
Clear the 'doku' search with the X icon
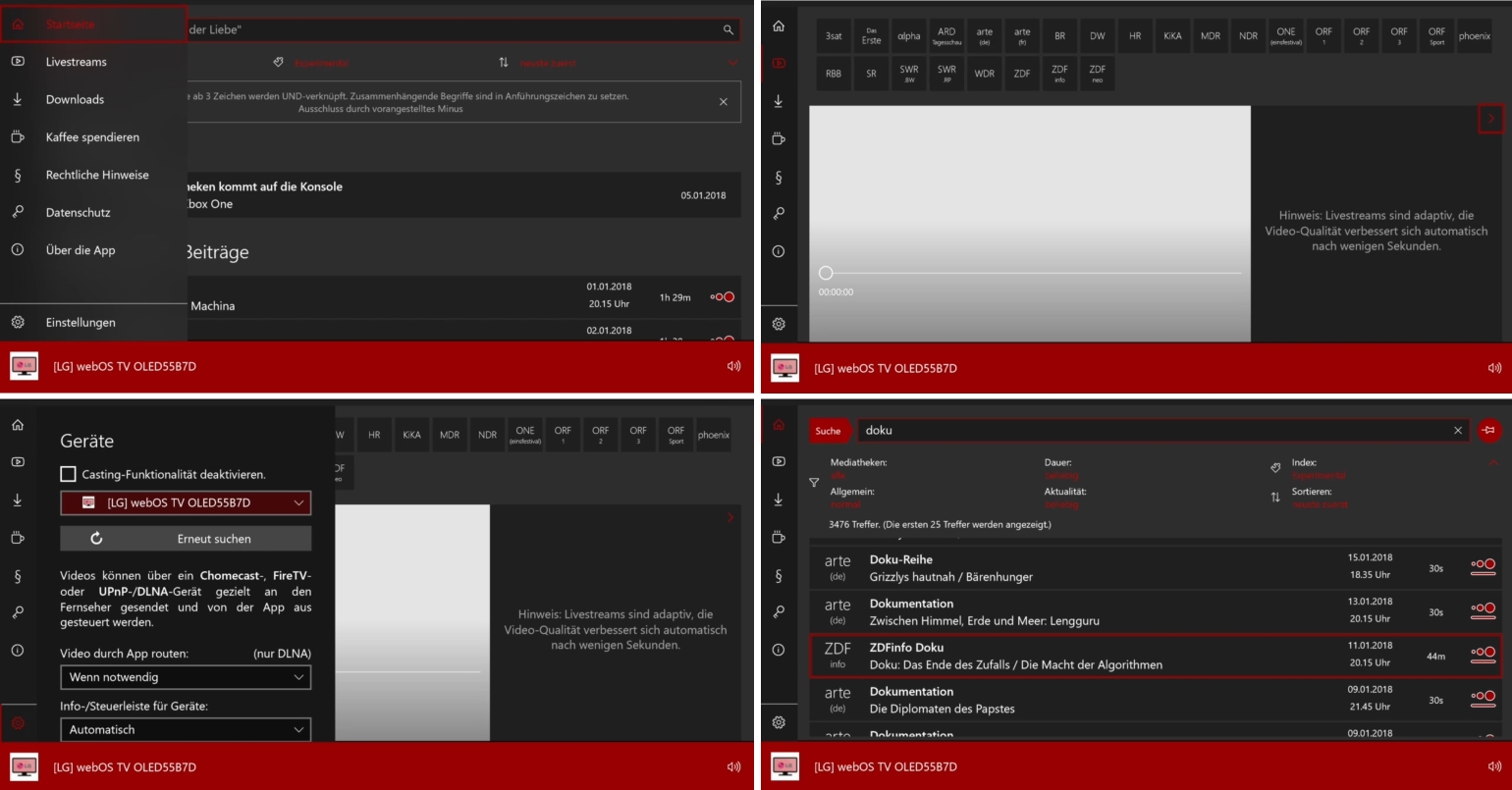[x=1458, y=430]
